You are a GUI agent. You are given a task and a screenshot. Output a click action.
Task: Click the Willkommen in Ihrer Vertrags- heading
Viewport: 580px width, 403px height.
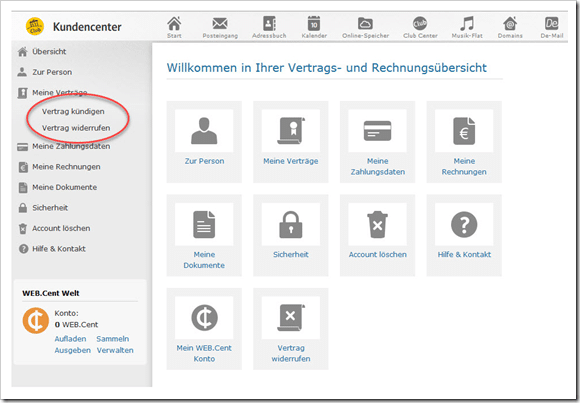[x=327, y=68]
